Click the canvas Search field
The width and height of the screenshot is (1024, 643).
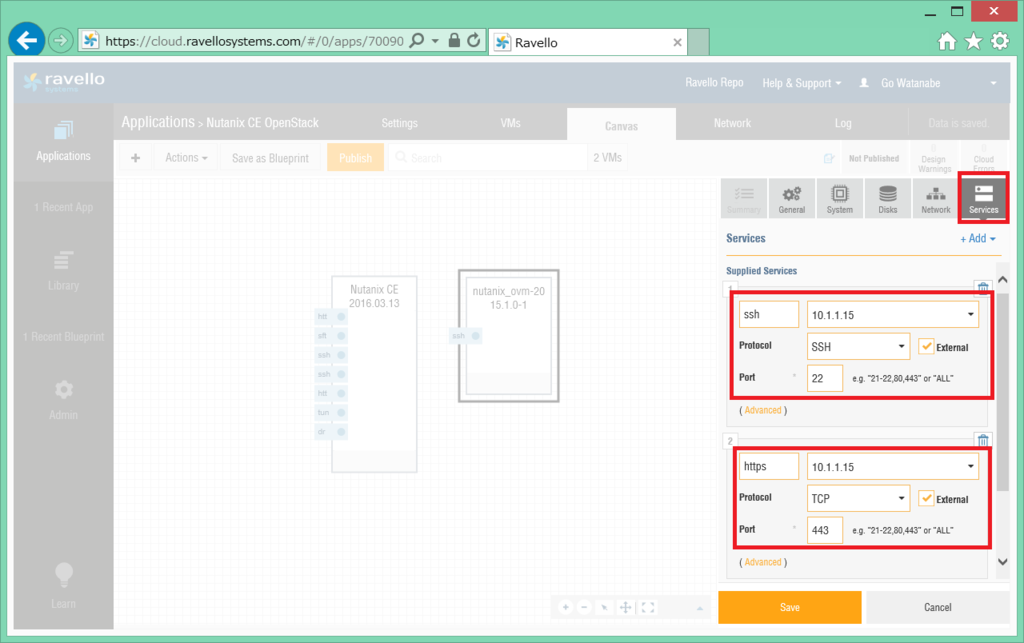coord(488,158)
